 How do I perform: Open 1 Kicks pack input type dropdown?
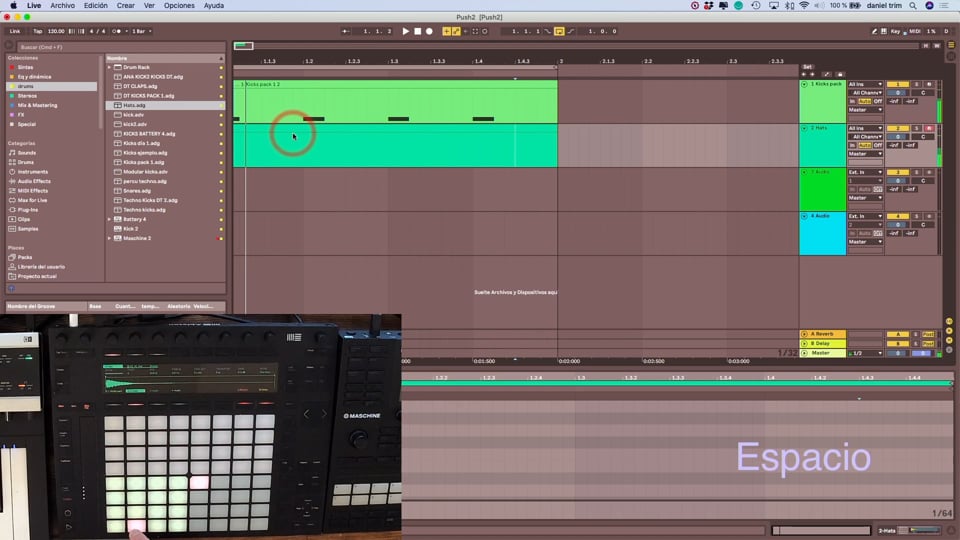pos(865,84)
